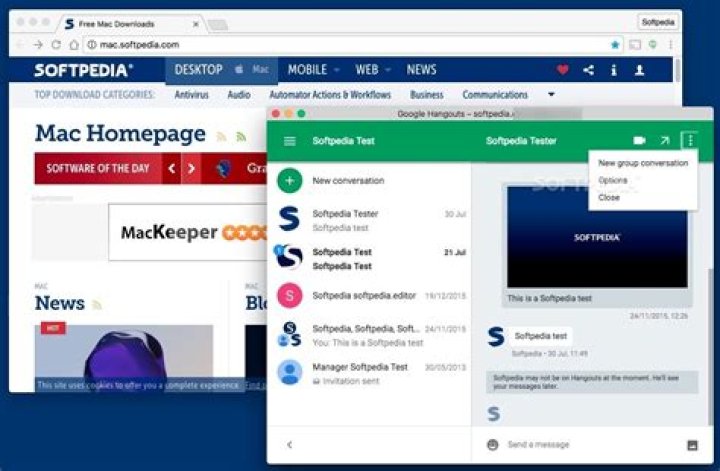Select New group conversation menu item

(x=643, y=163)
